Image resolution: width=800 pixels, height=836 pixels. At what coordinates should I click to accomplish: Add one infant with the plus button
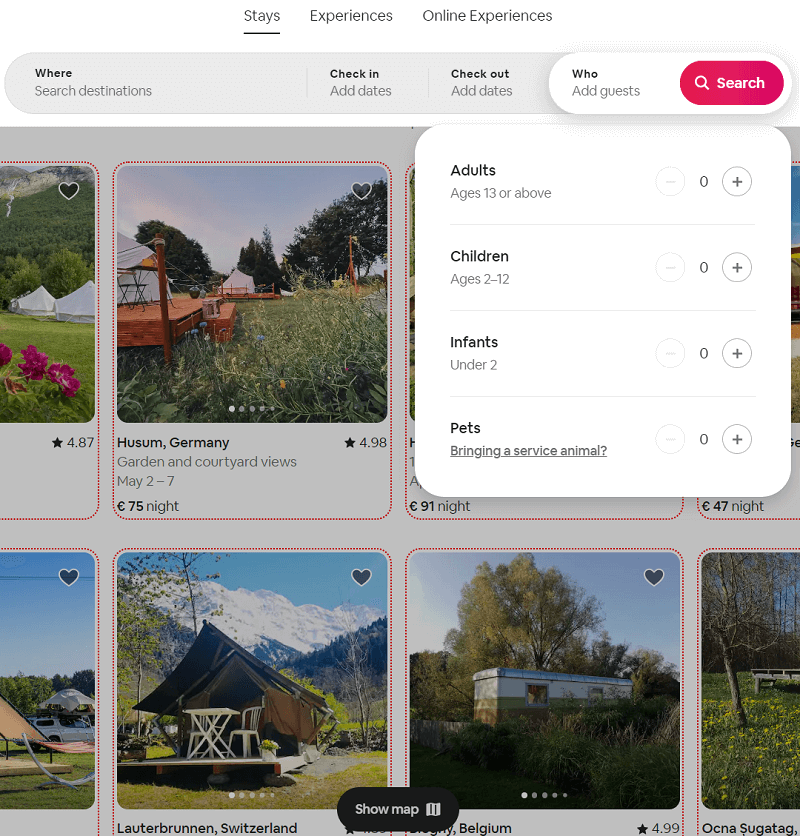[737, 353]
